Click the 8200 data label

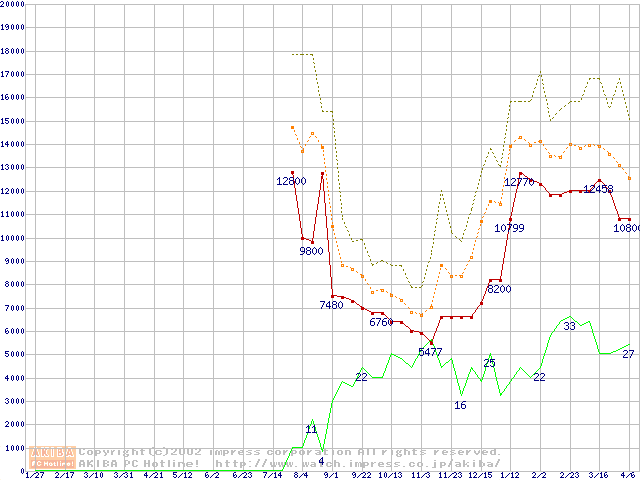pos(499,289)
